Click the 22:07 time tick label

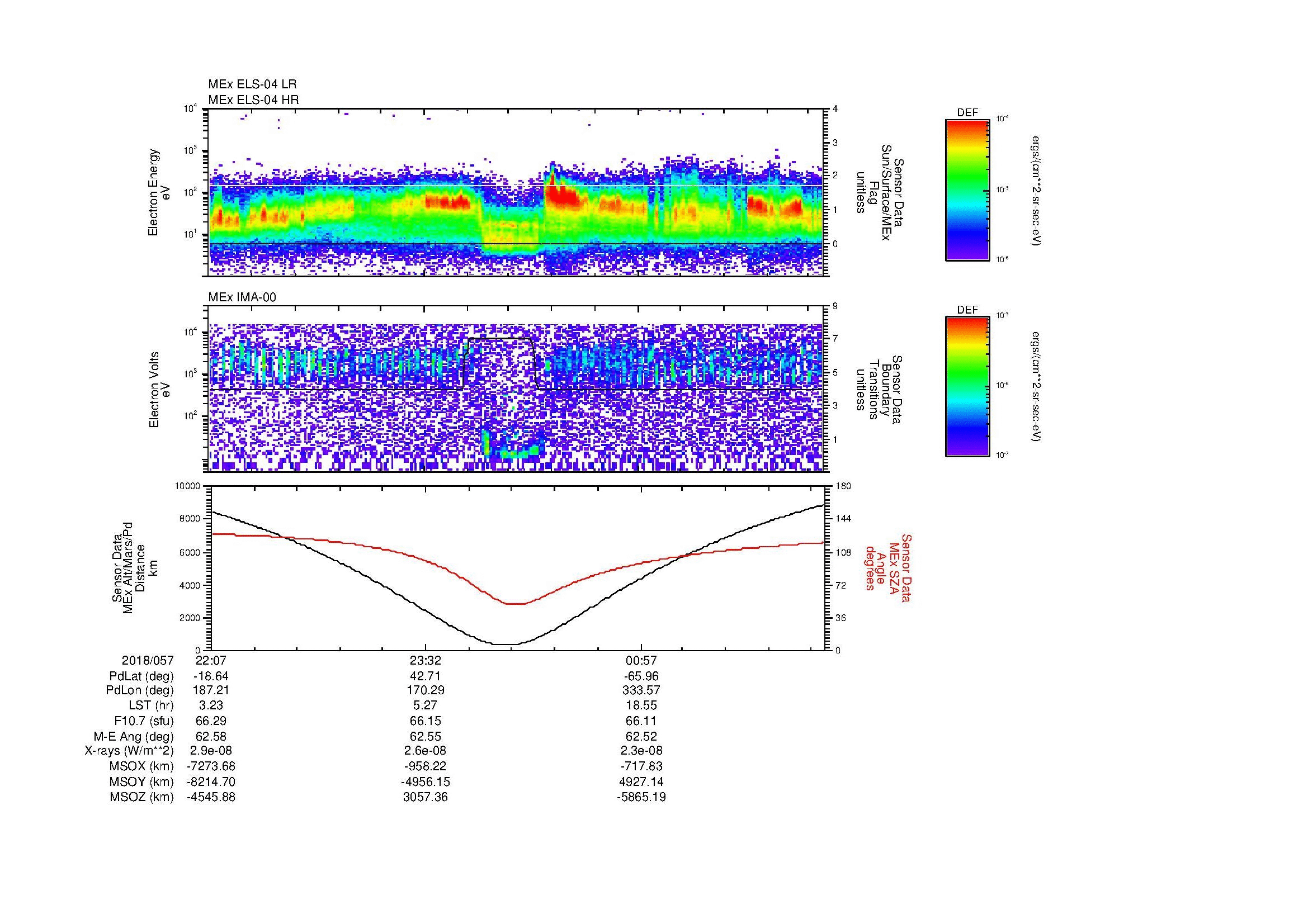tap(210, 660)
